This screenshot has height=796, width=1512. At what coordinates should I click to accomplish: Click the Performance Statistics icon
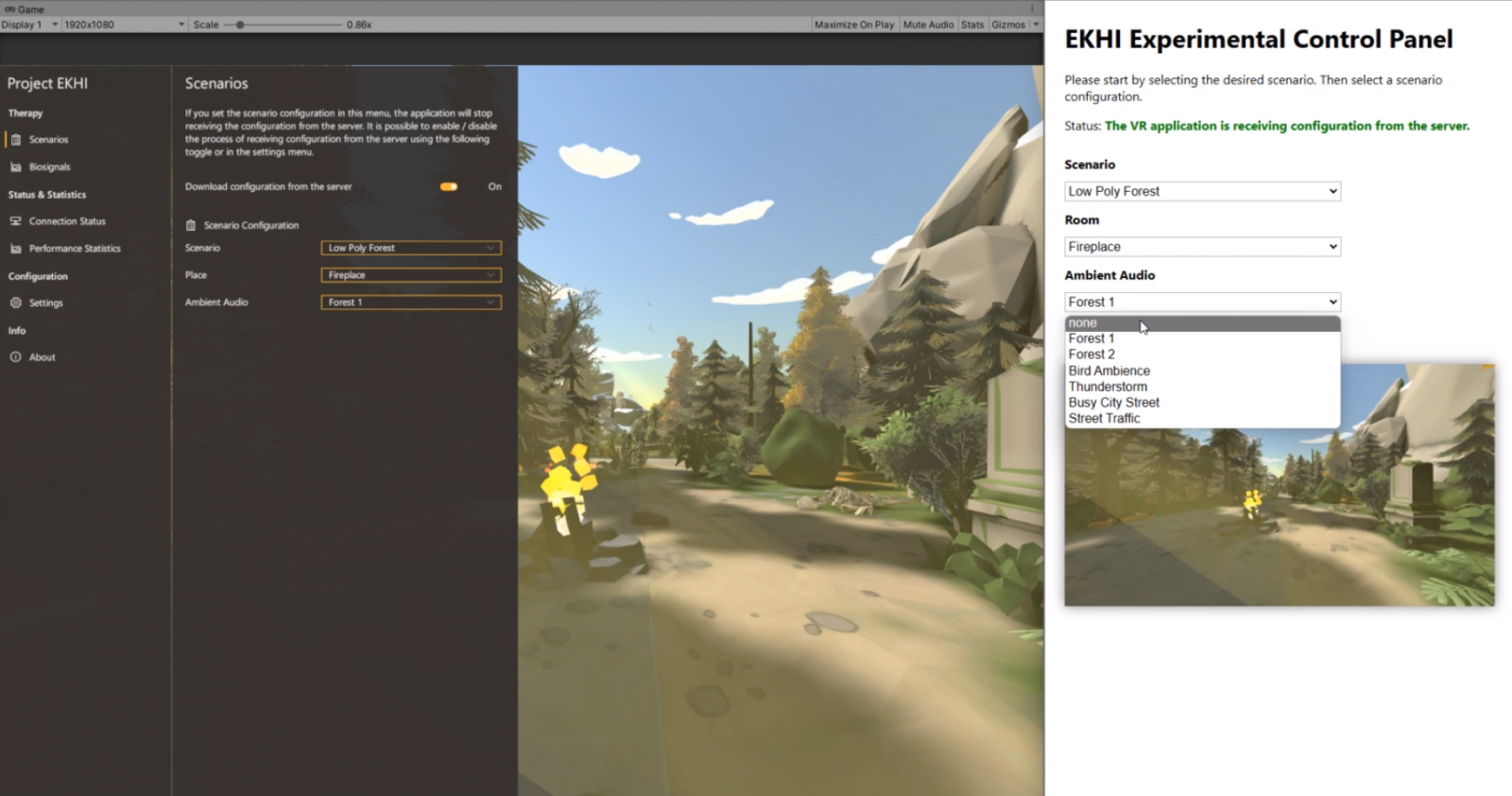[15, 249]
